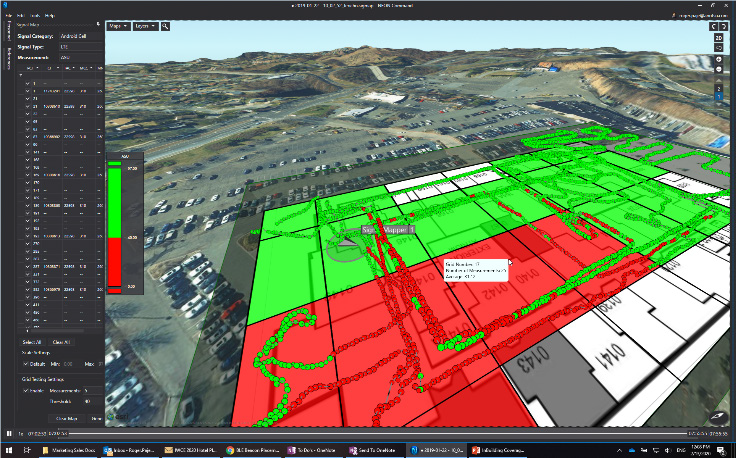This screenshot has height=458, width=736.
Task: Switch to the To Do OneNote taskbar item
Action: click(x=314, y=450)
